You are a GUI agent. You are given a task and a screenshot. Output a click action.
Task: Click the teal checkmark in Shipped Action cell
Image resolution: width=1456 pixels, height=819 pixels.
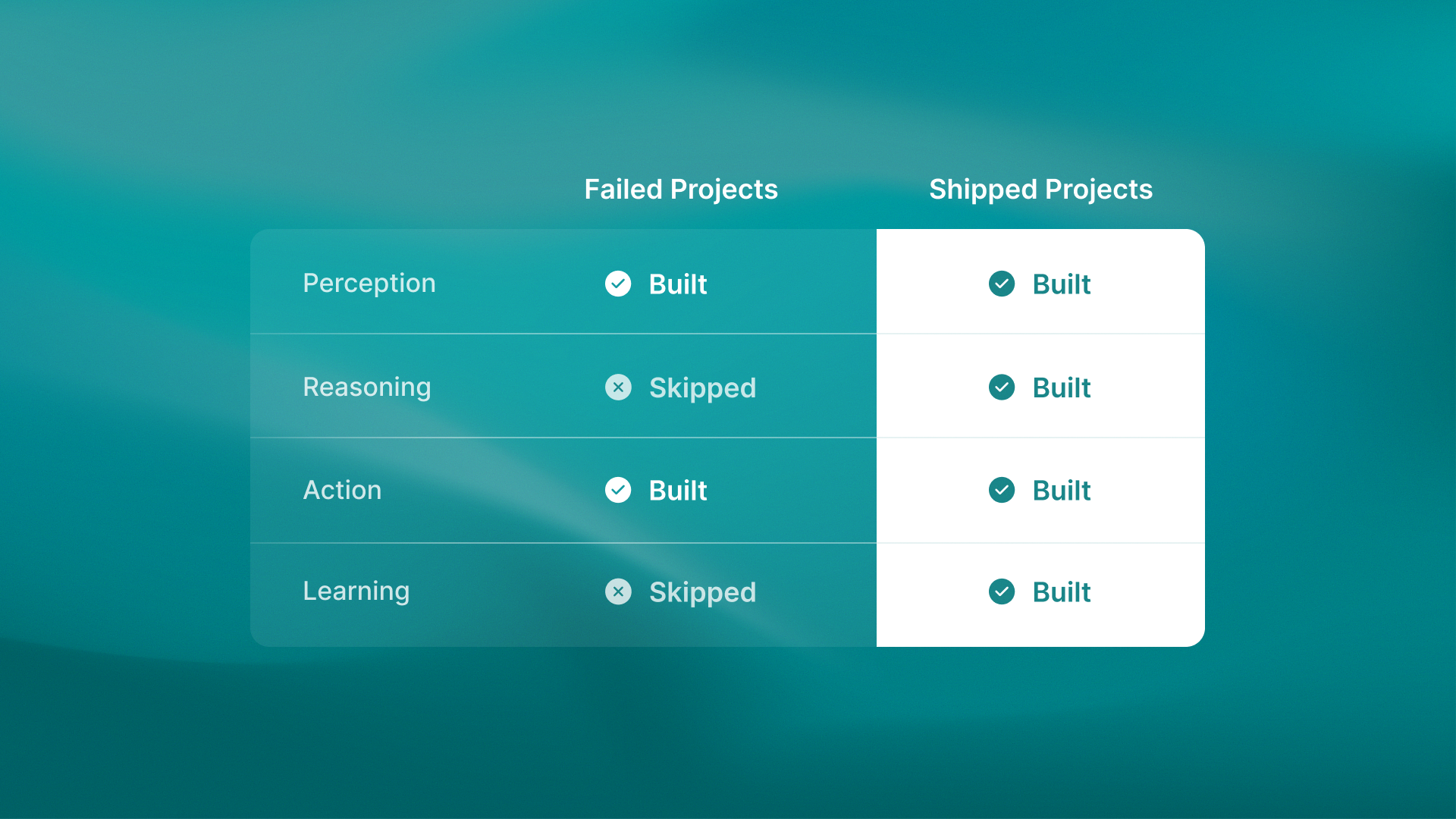1002,490
